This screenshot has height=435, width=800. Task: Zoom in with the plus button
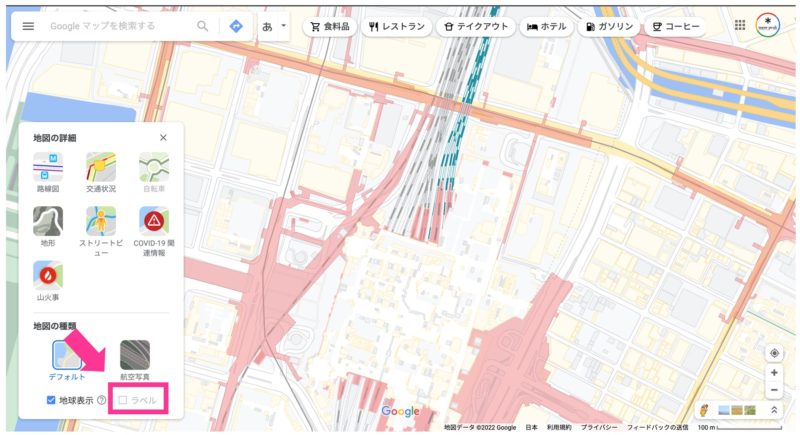[774, 373]
